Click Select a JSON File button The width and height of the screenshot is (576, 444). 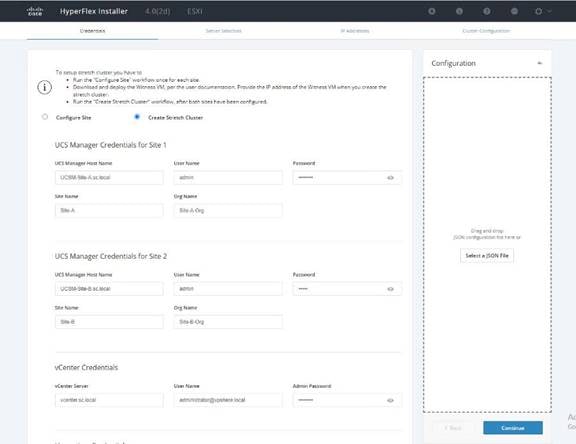pyautogui.click(x=487, y=256)
